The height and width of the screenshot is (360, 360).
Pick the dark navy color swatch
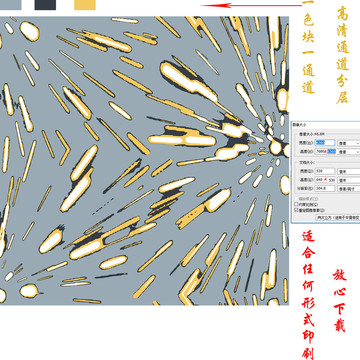pos(45,4)
